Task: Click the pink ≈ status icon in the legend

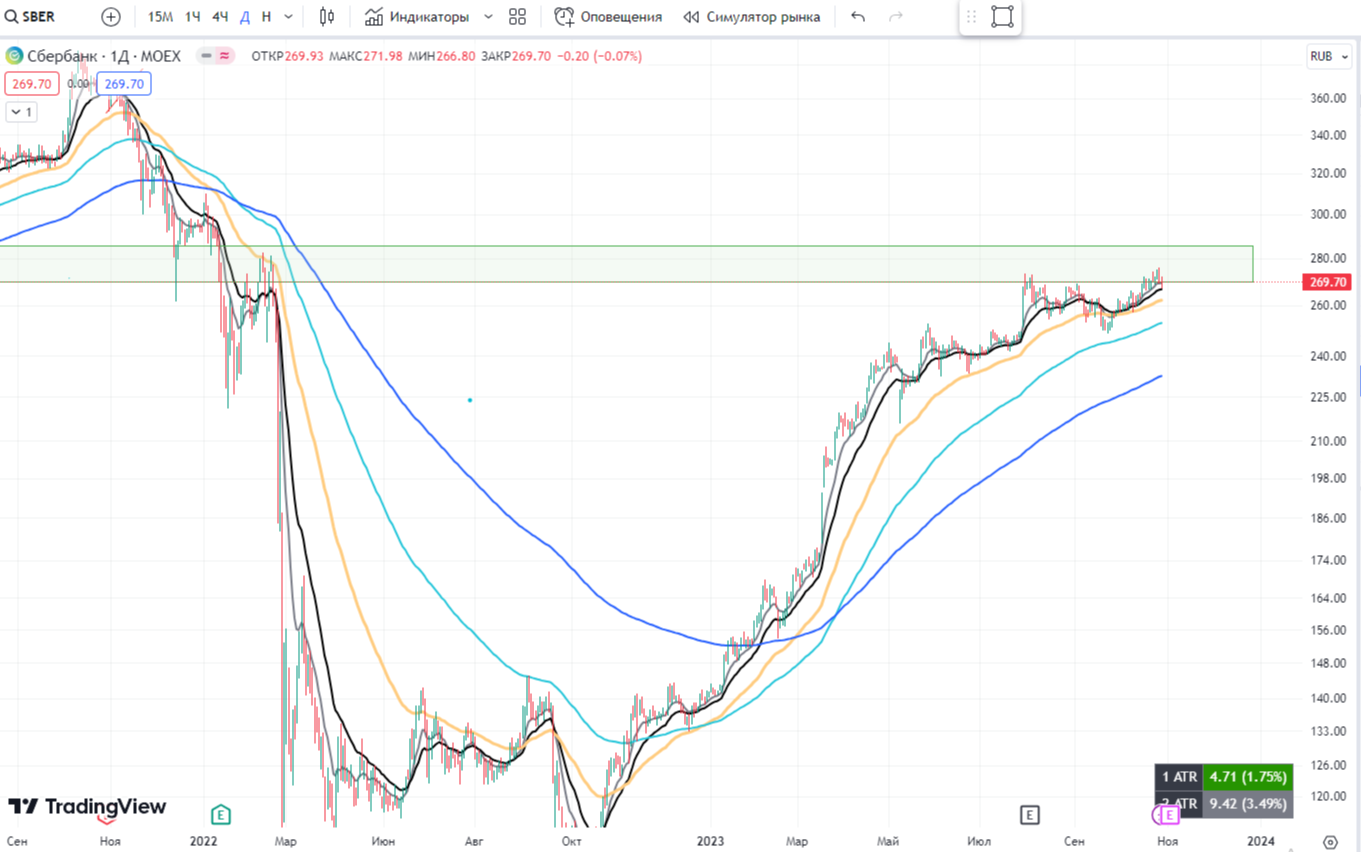Action: [x=224, y=56]
